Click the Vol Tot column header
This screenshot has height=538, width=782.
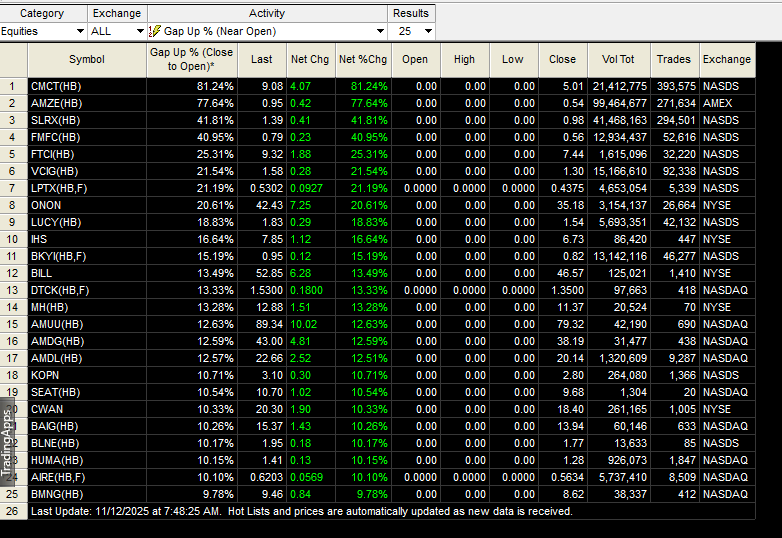coord(618,59)
